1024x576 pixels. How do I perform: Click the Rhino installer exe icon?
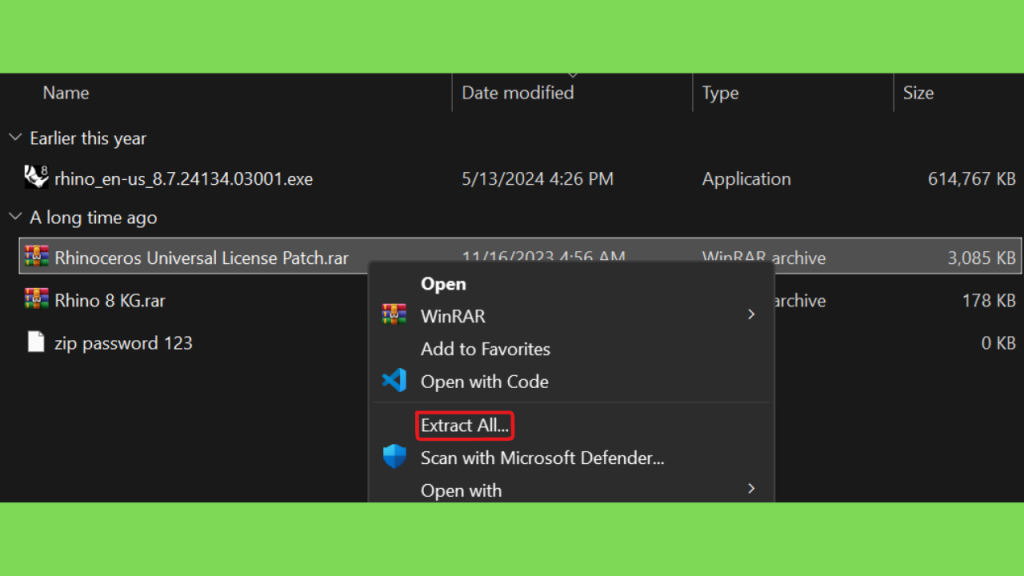tap(36, 177)
